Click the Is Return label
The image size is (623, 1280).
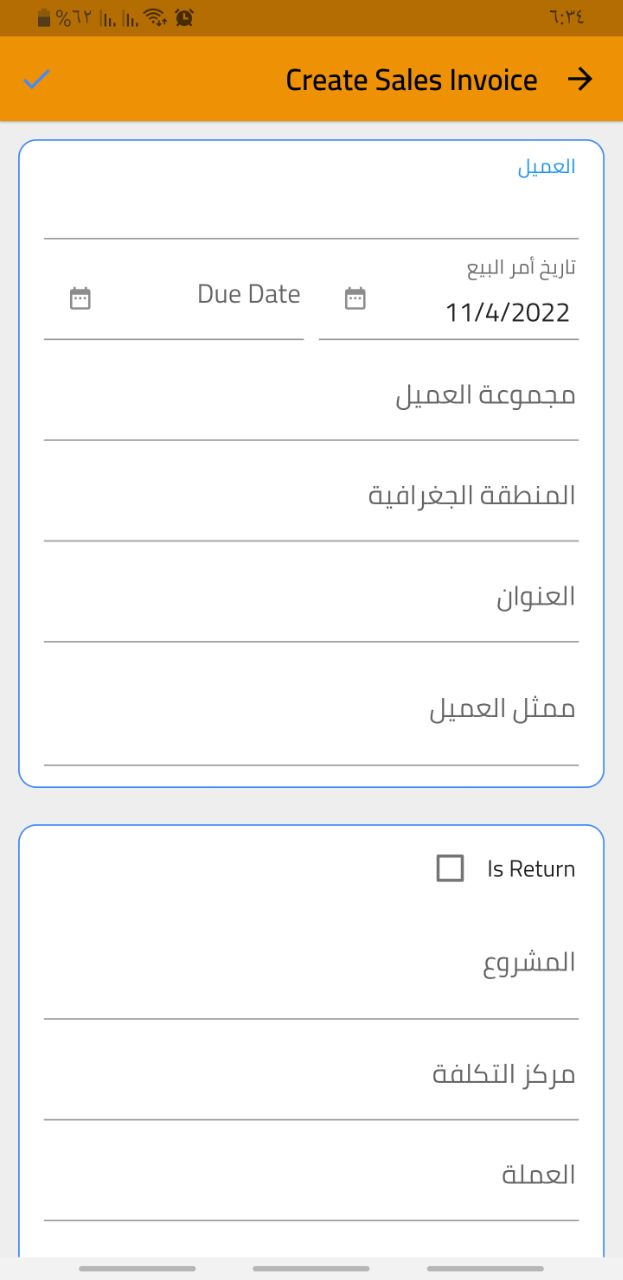point(531,869)
